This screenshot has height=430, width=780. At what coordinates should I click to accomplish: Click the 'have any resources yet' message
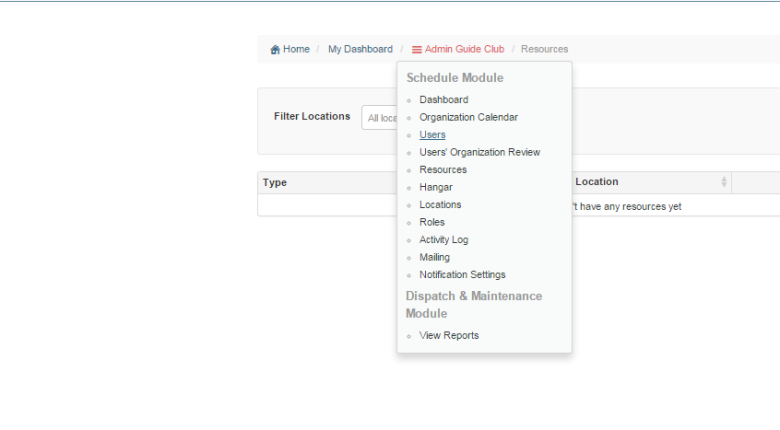[627, 207]
